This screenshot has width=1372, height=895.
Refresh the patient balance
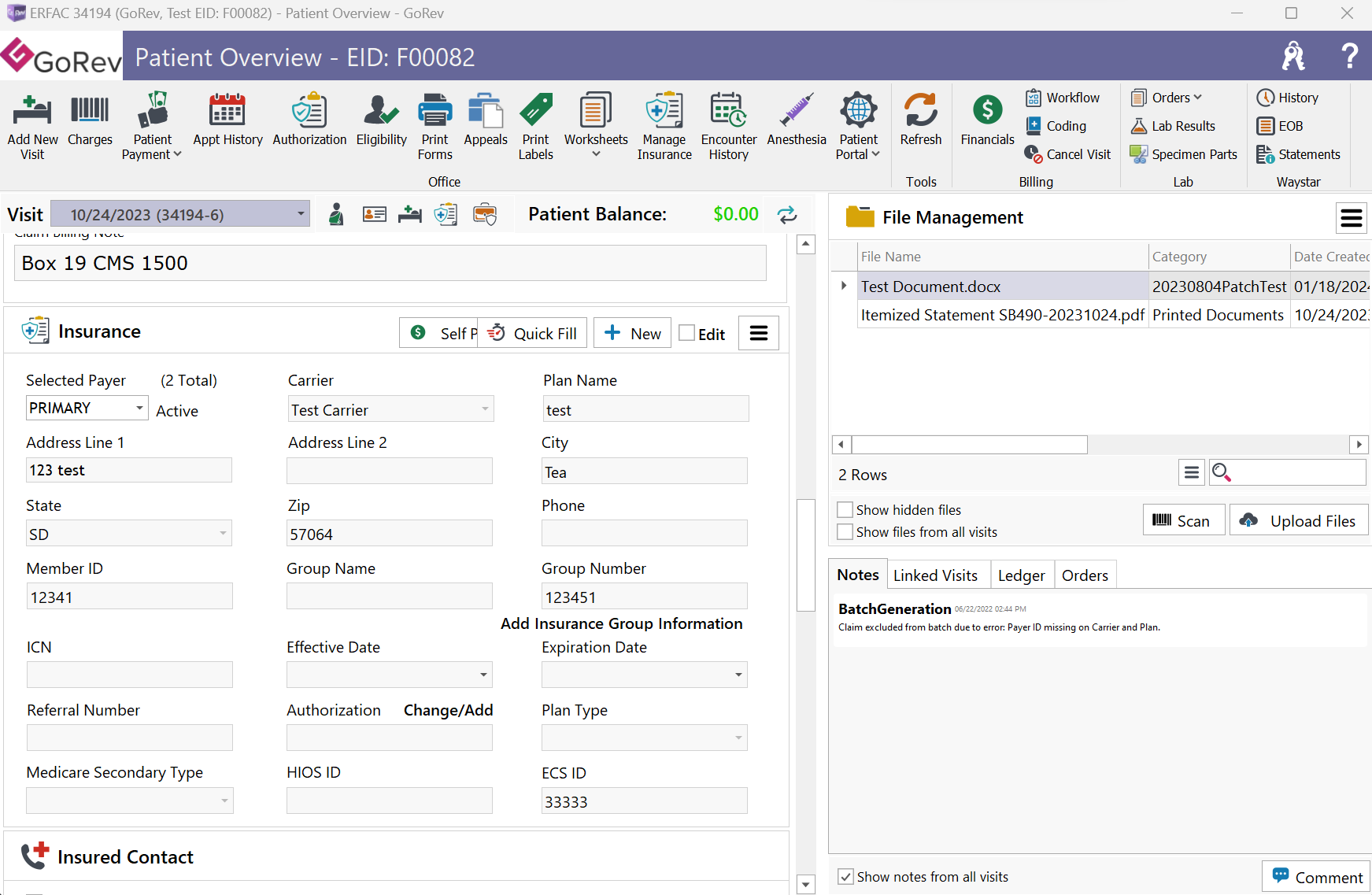tap(787, 214)
